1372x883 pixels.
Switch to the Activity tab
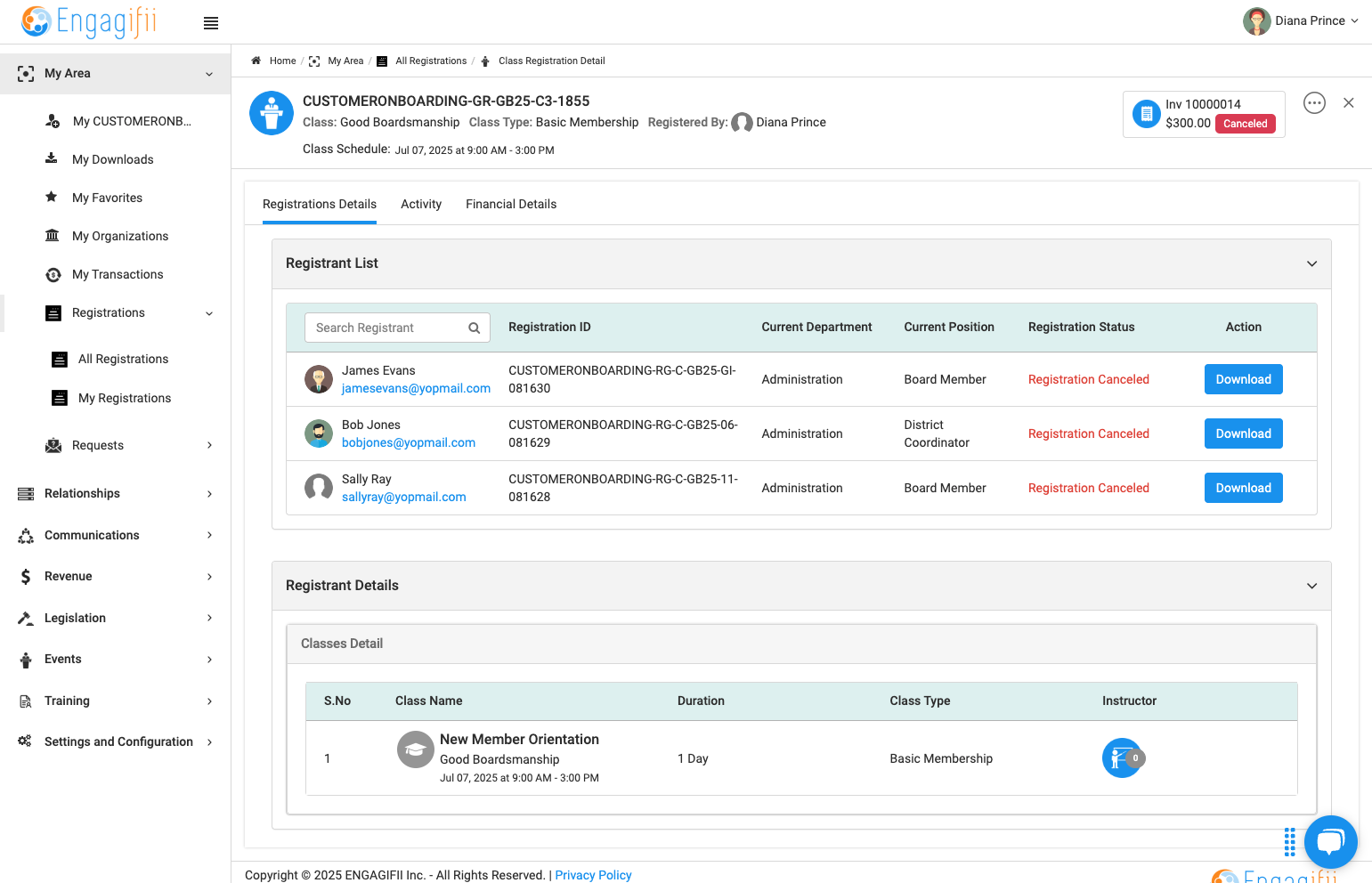(421, 204)
